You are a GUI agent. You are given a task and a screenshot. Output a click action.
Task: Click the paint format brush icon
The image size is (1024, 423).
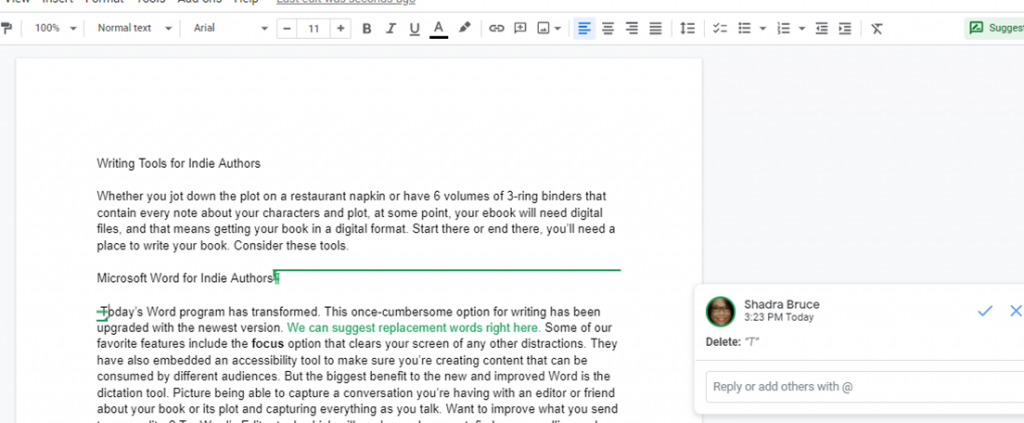tap(7, 28)
